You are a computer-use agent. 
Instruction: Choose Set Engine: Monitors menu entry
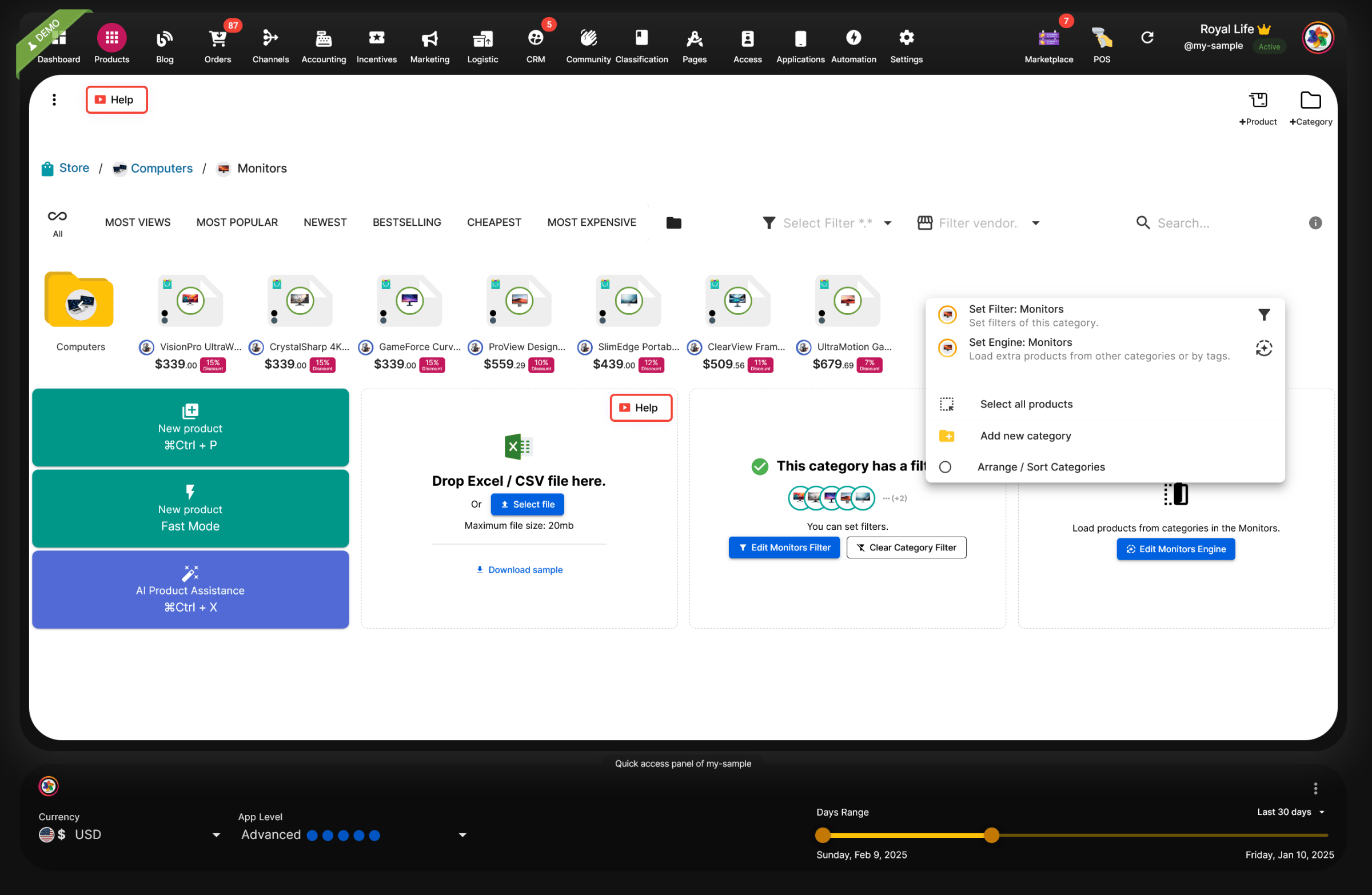coord(1104,349)
